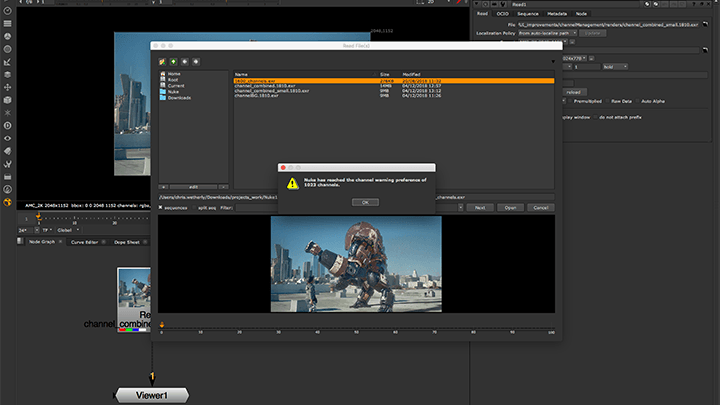
Task: Click the robot preview image in file dialog
Action: (356, 264)
